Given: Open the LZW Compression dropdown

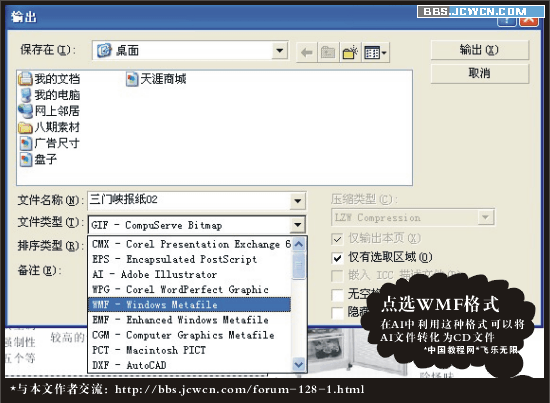Looking at the screenshot, I should click(x=485, y=217).
